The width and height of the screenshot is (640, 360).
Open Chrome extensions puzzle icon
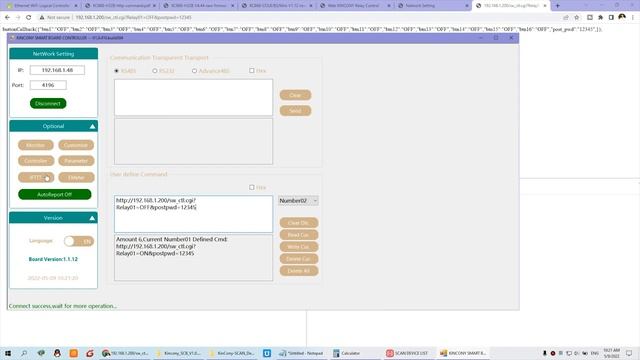pyautogui.click(x=600, y=18)
